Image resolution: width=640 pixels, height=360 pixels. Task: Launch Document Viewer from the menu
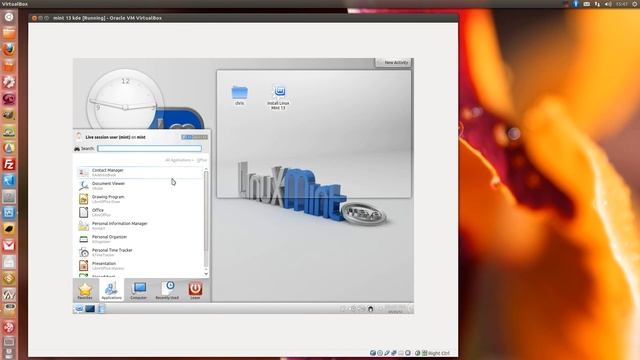139,186
